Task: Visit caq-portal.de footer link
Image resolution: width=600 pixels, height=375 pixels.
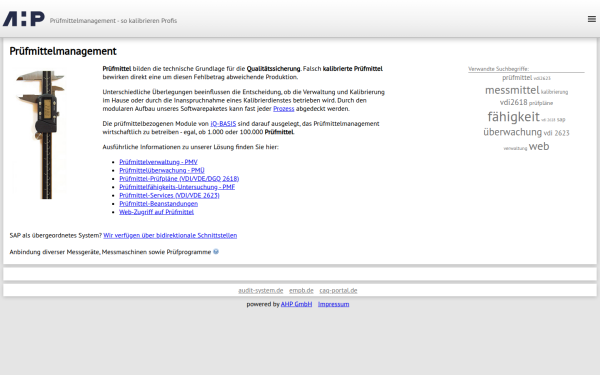Action: click(x=338, y=290)
